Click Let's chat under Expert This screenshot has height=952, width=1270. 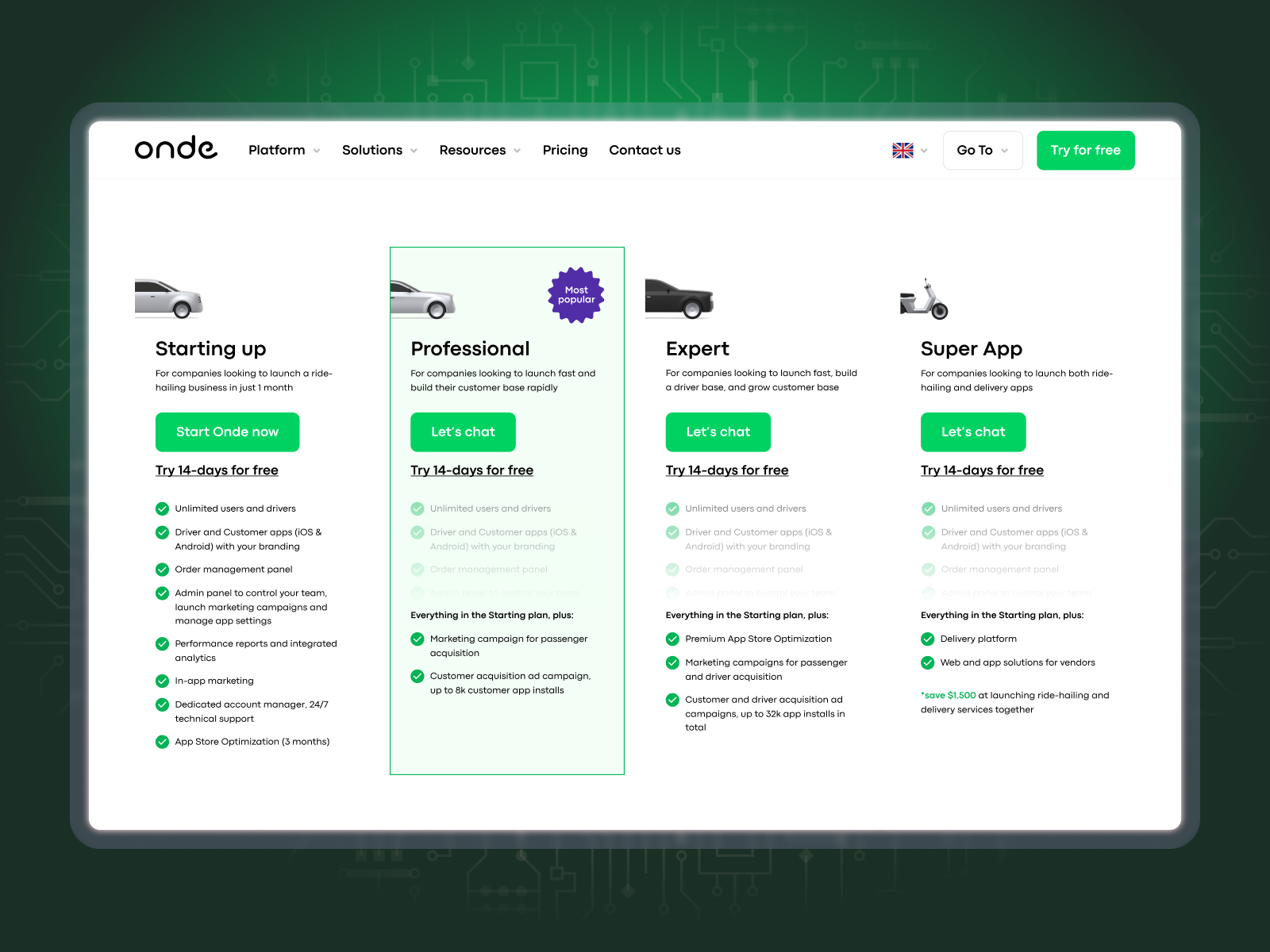tap(718, 432)
